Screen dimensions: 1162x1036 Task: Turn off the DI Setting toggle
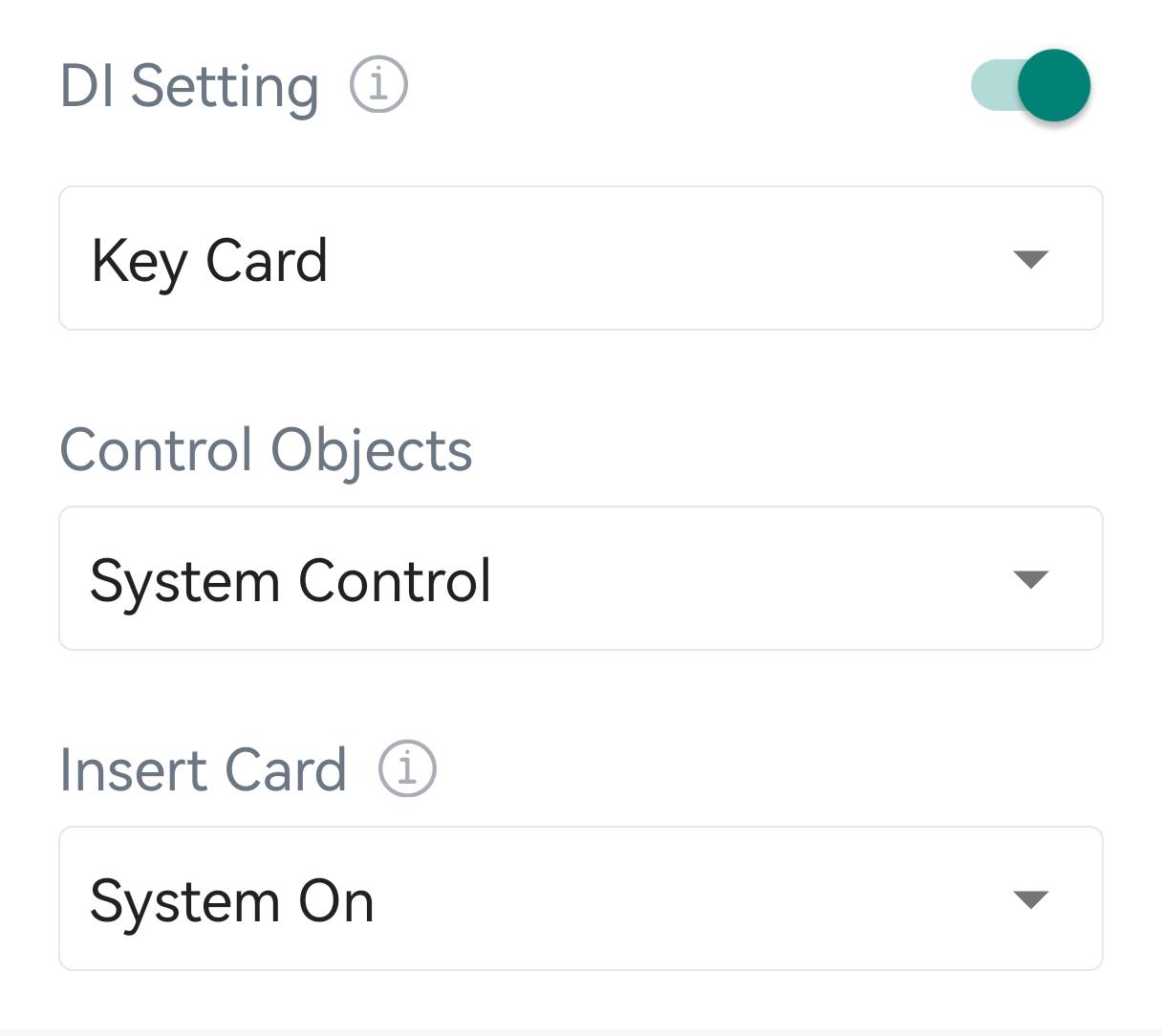(x=1030, y=85)
